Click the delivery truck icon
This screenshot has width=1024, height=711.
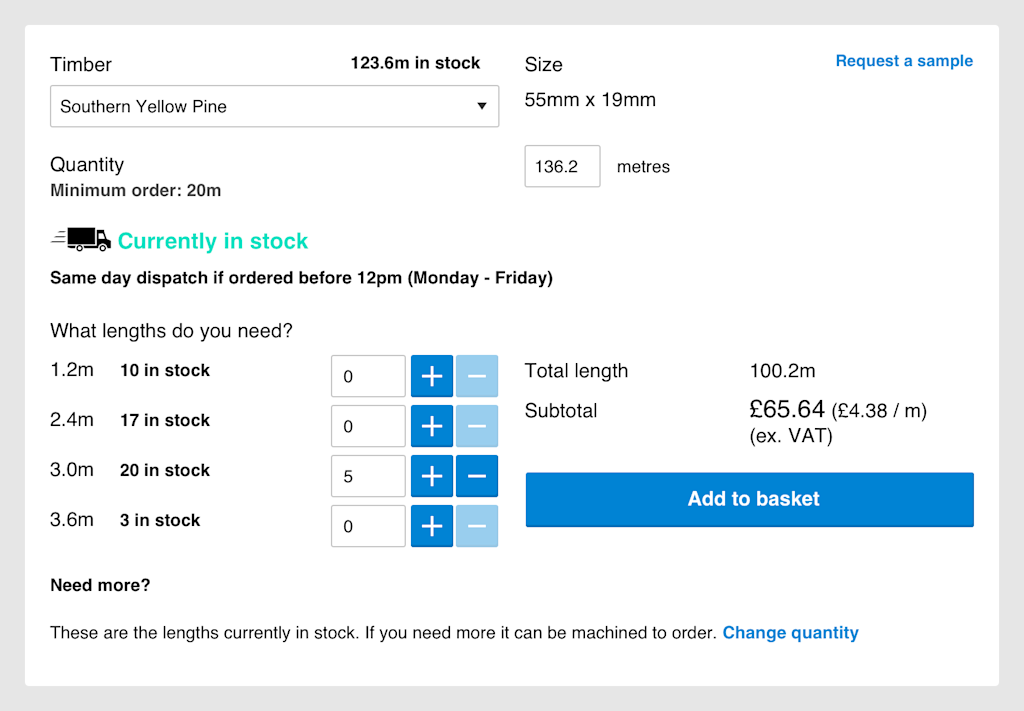coord(81,239)
